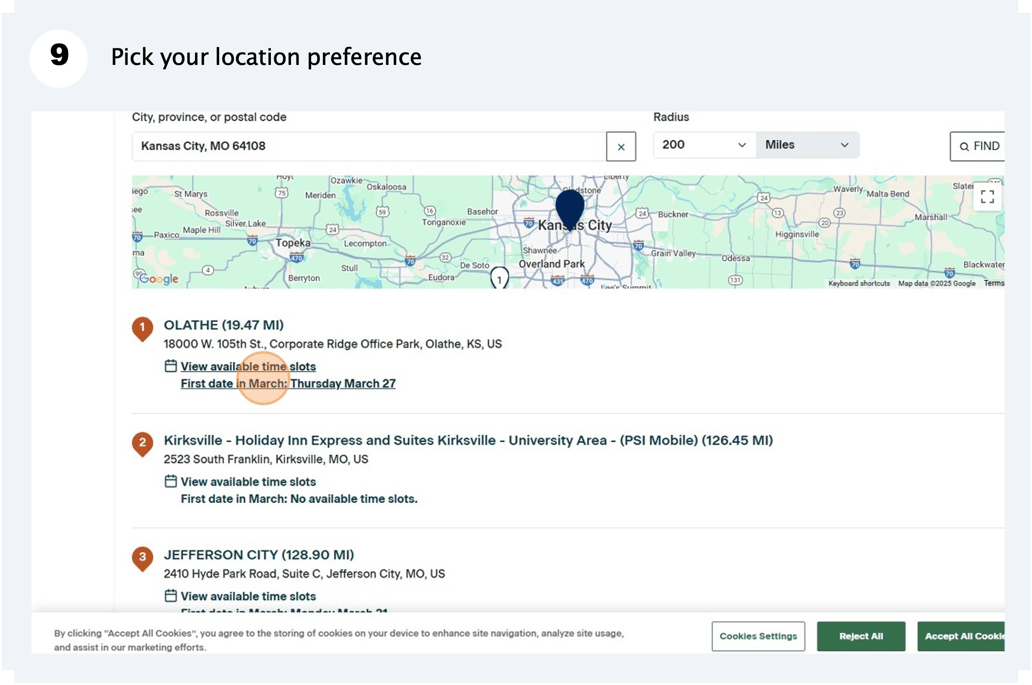
Task: Open Cookies Settings
Action: point(758,636)
